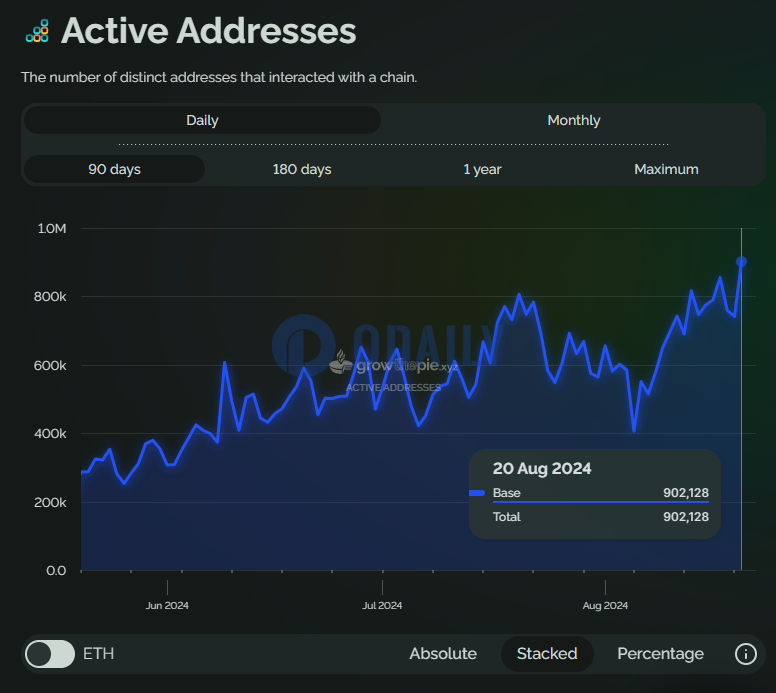Open the info icon beside Percentage
The image size is (776, 693).
[745, 654]
